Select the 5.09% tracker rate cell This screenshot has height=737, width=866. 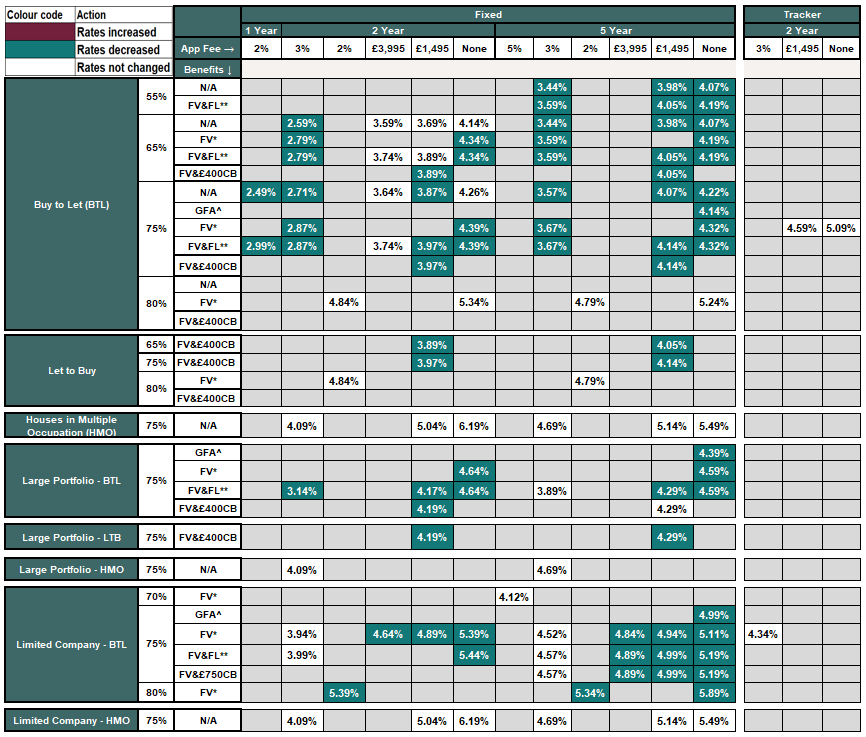841,228
